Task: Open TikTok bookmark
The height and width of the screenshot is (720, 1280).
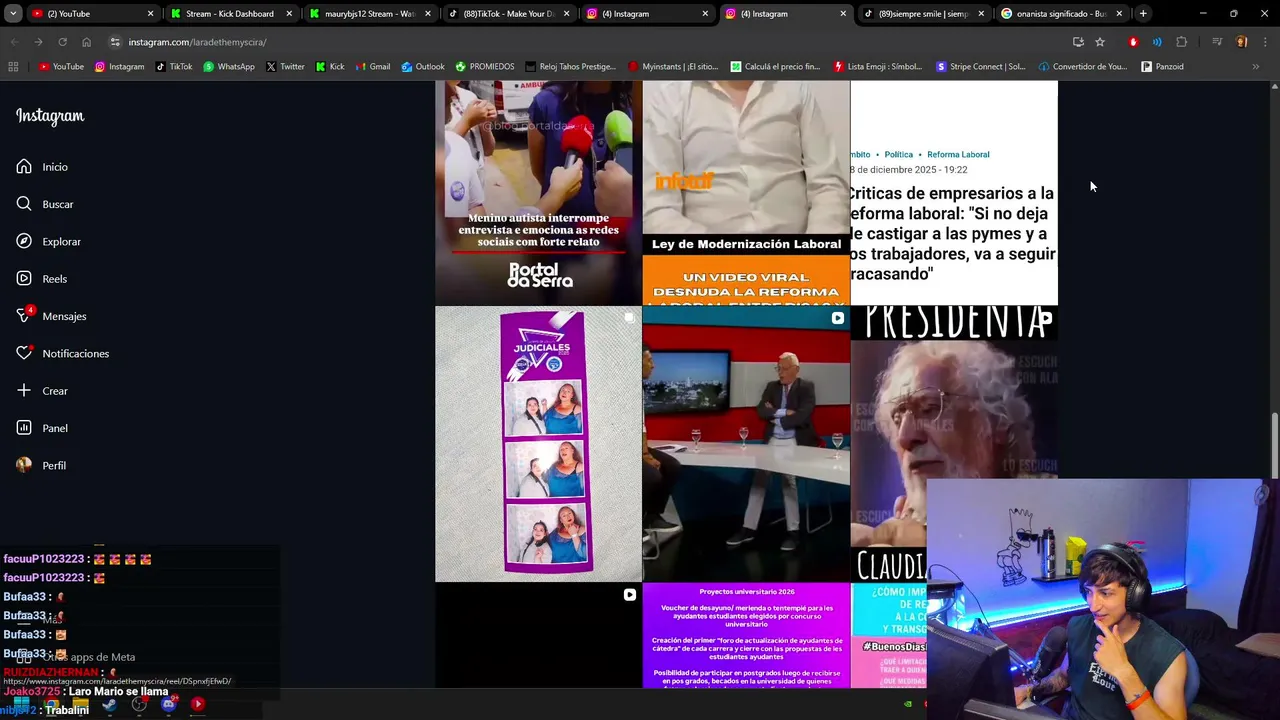Action: [173, 67]
